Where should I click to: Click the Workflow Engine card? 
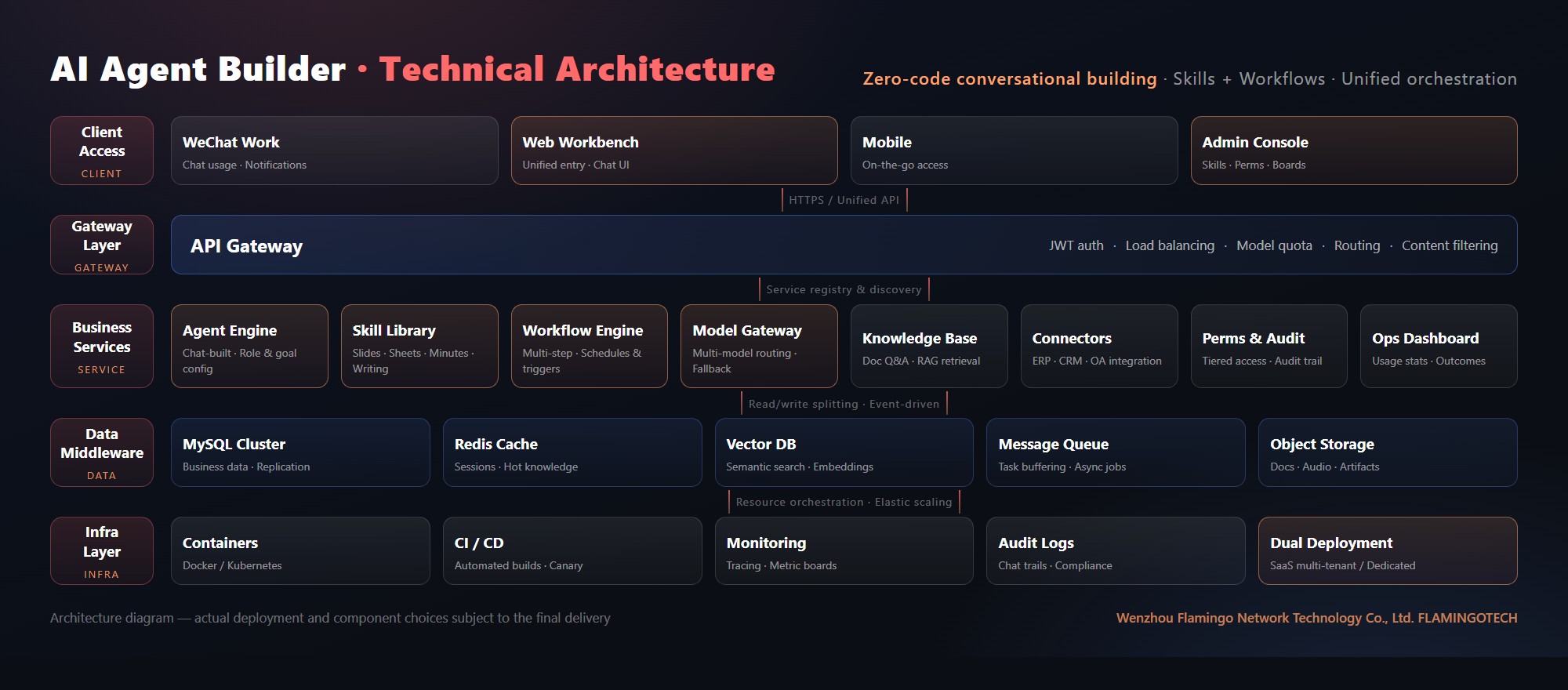coord(590,346)
